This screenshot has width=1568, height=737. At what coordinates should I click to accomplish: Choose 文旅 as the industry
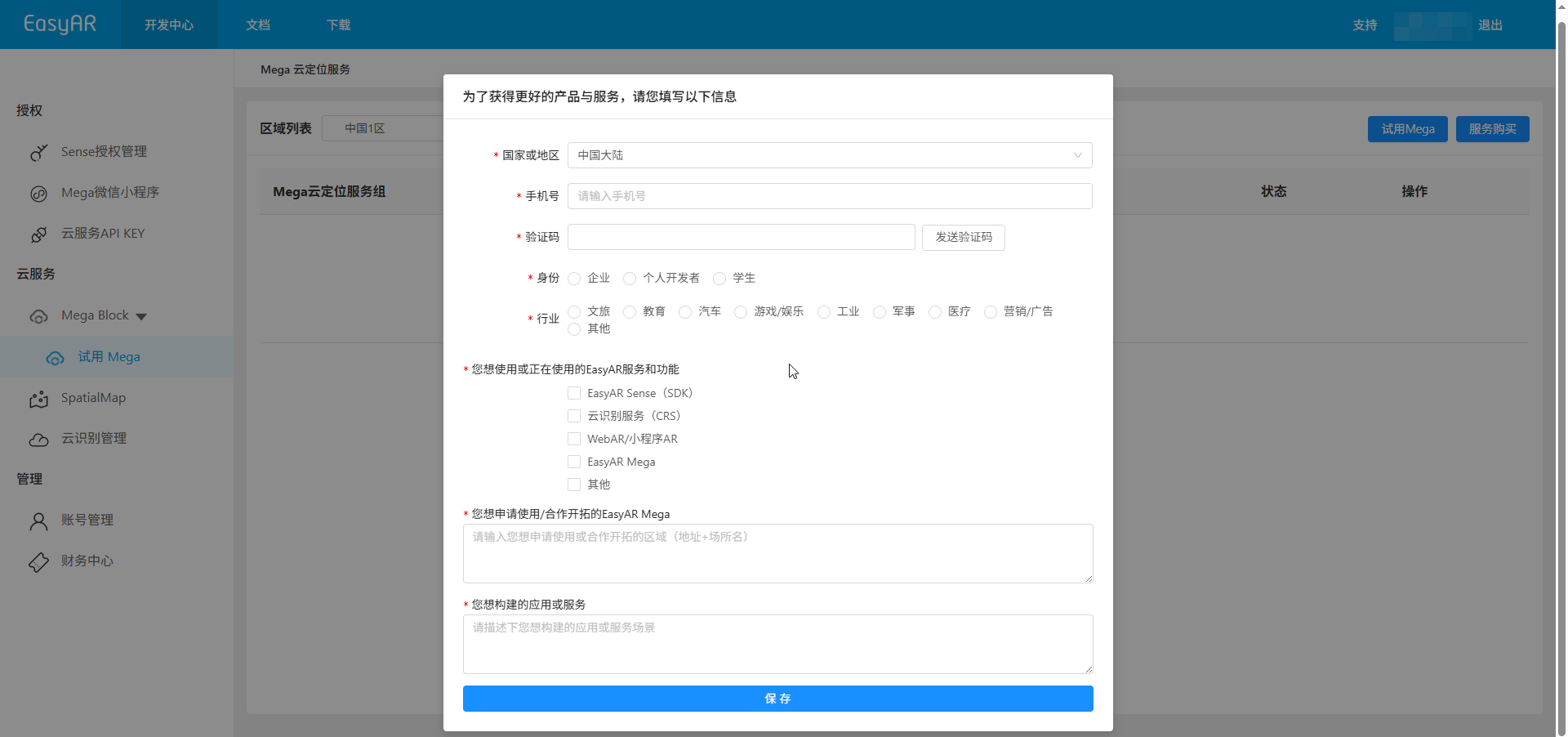point(574,312)
